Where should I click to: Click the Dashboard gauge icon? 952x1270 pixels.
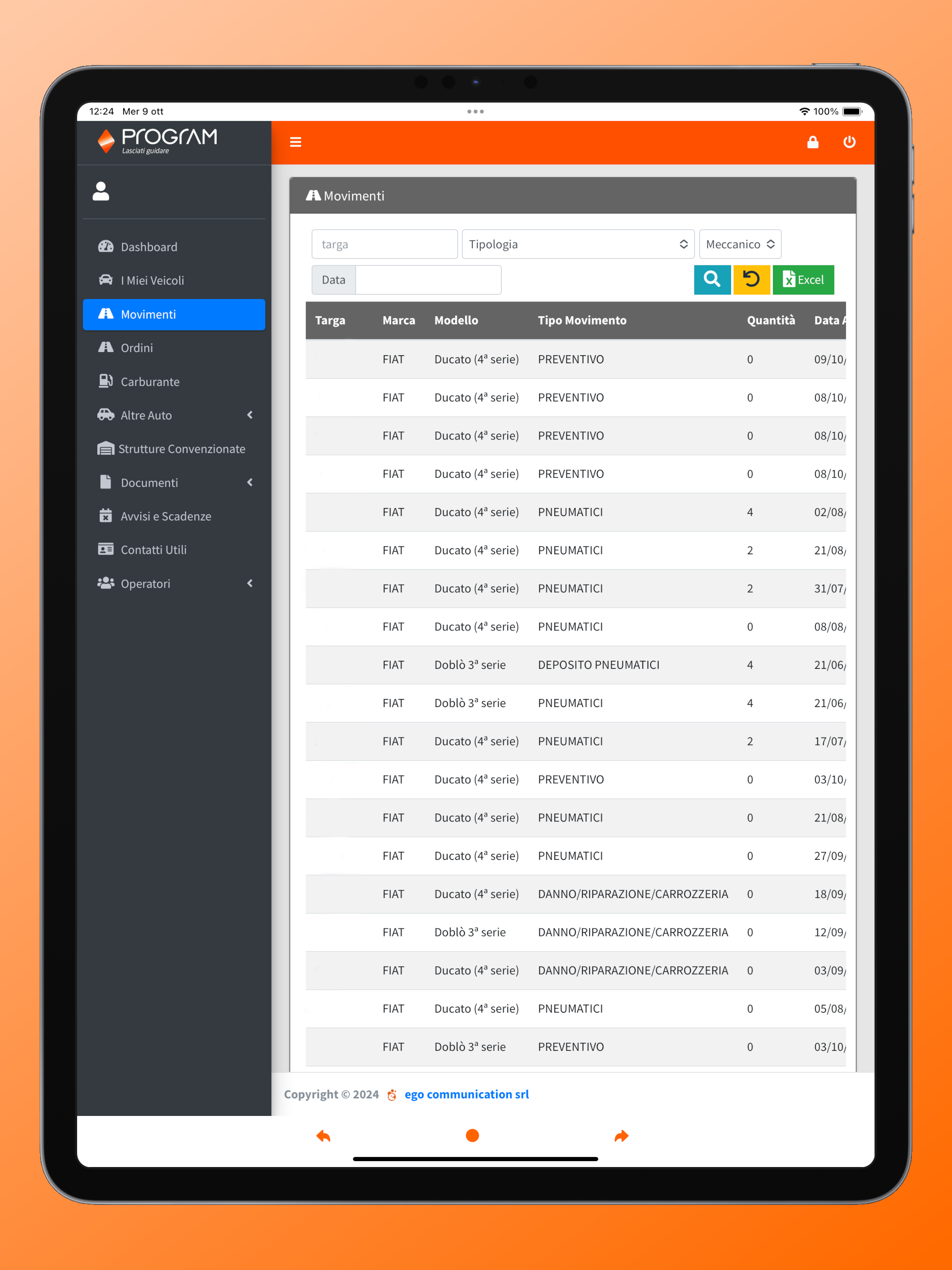(x=106, y=246)
